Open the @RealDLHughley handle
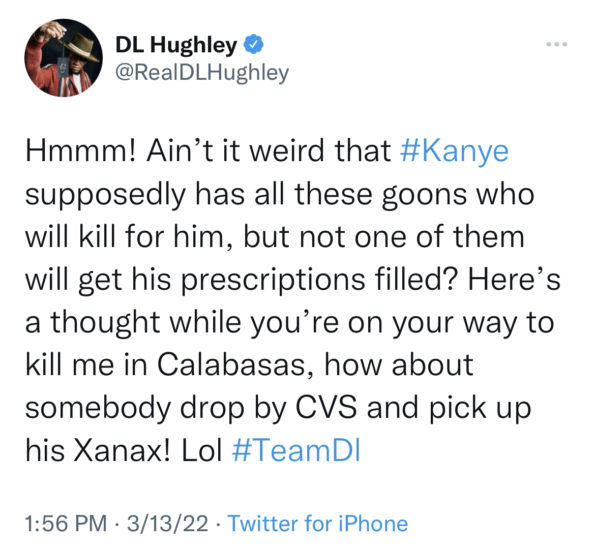595x549 pixels. click(x=202, y=73)
